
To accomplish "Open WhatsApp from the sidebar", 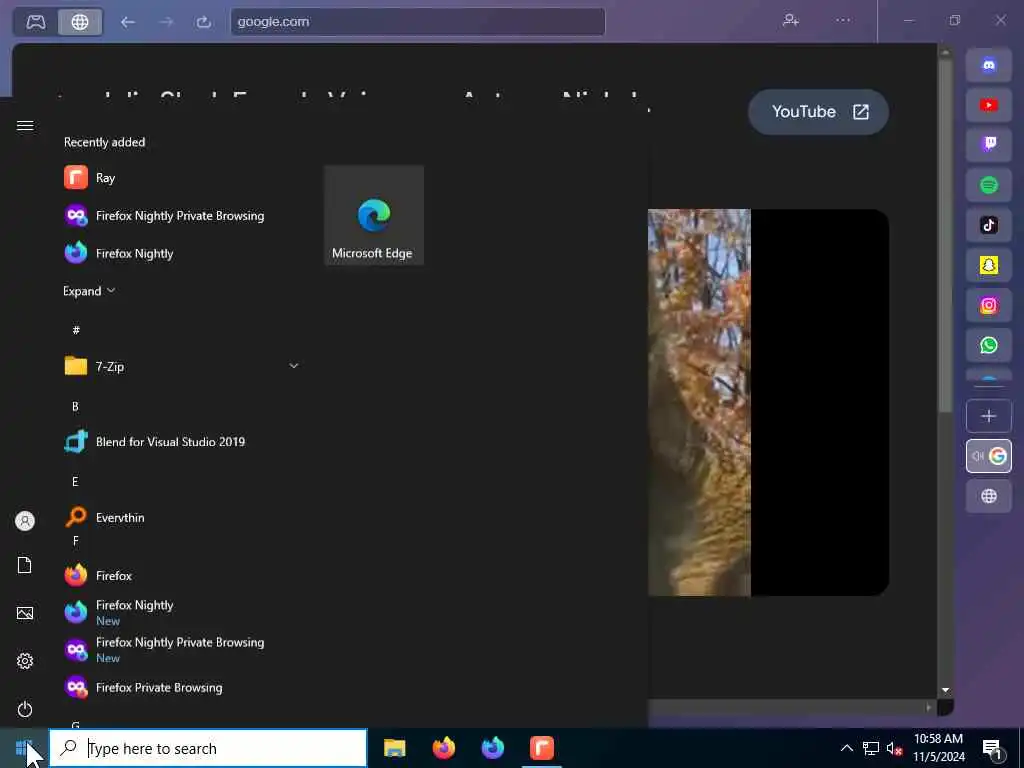I will point(989,345).
